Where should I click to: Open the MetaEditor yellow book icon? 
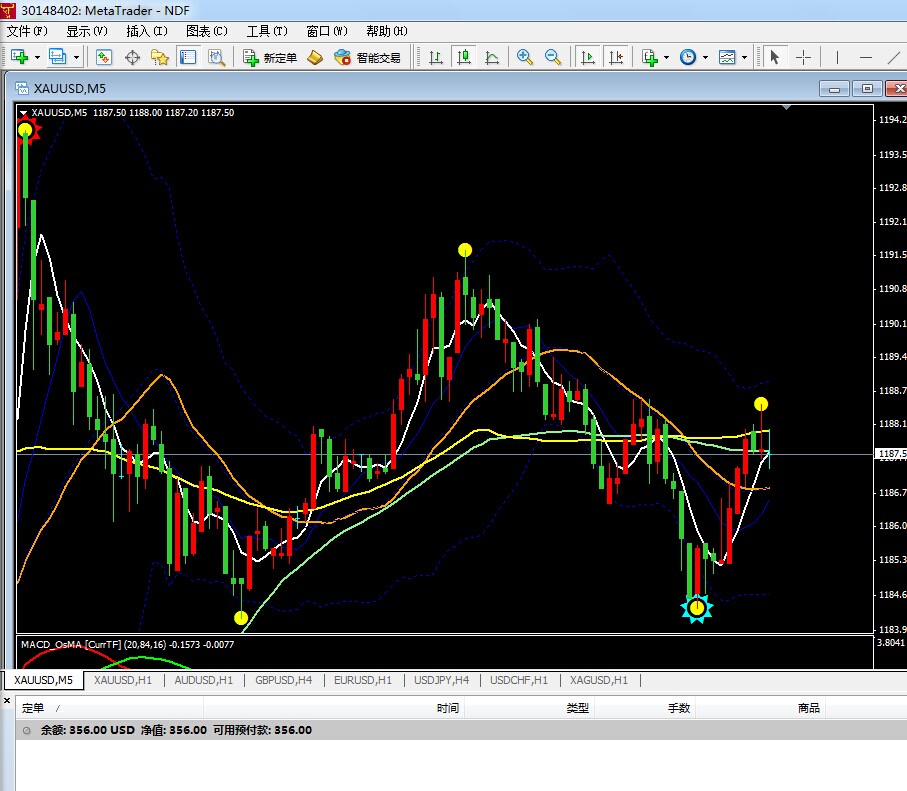click(315, 57)
